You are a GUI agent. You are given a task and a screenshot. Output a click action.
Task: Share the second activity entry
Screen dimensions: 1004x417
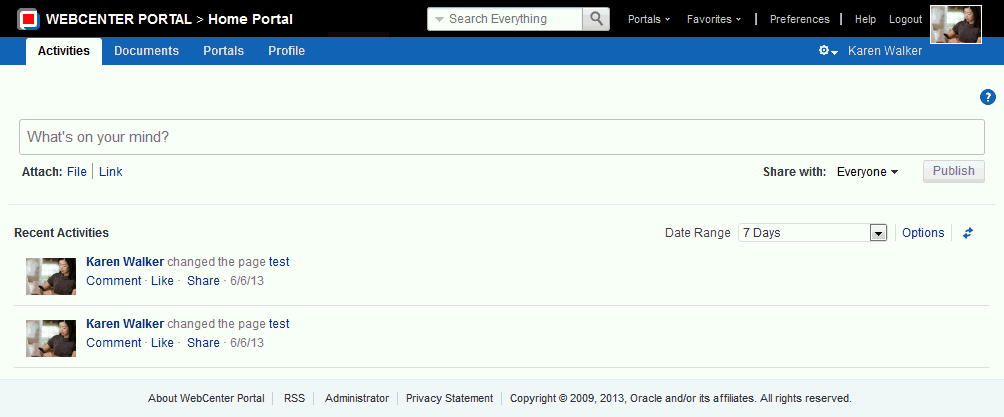(x=204, y=343)
